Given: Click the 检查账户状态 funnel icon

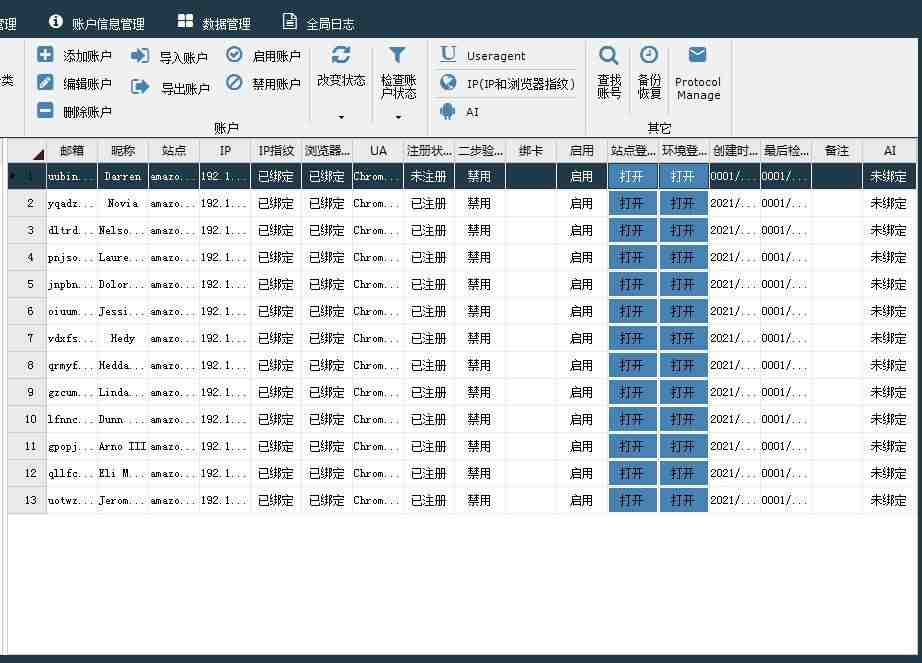Looking at the screenshot, I should pyautogui.click(x=397, y=55).
